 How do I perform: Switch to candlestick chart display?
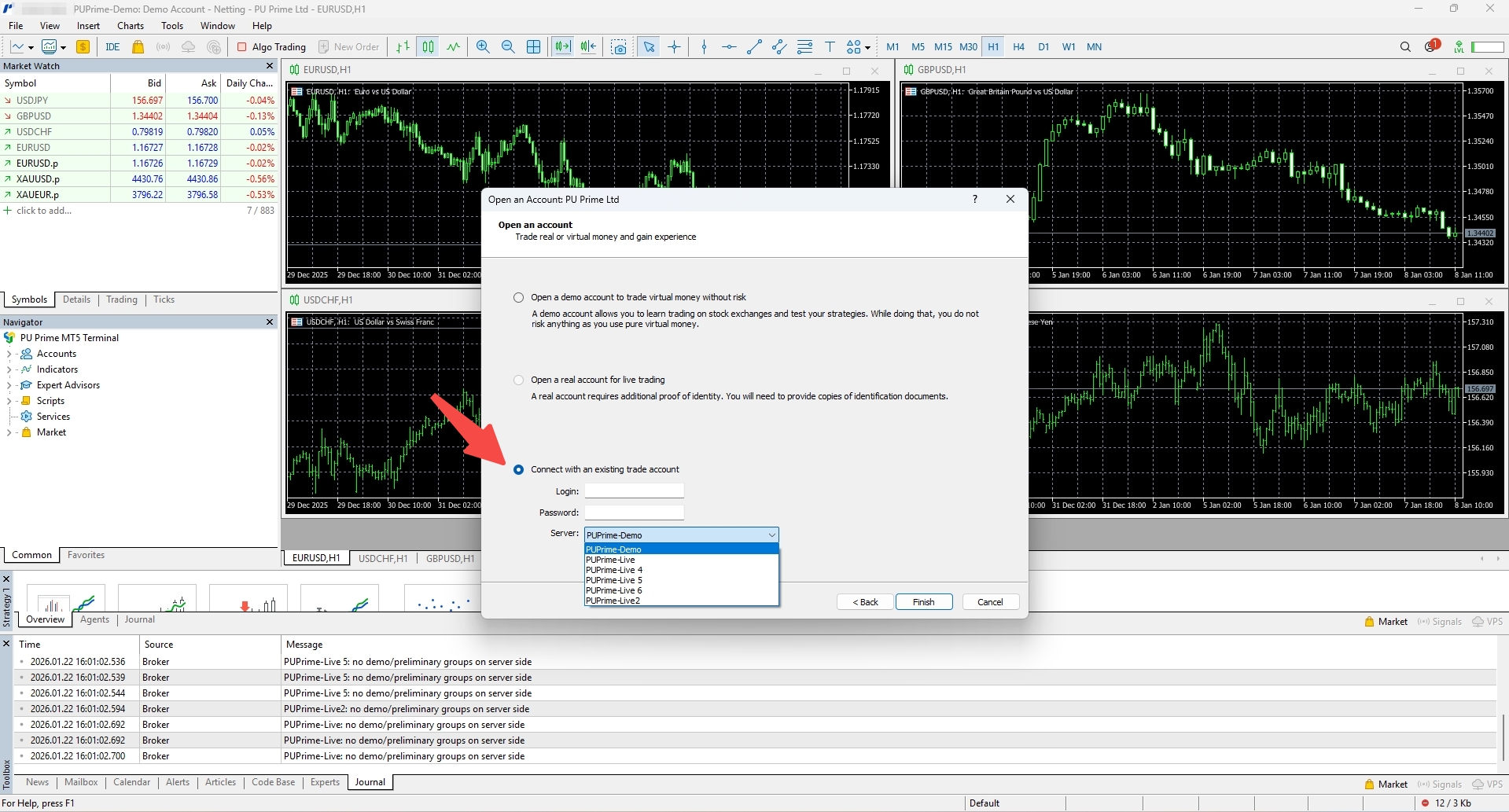click(x=428, y=47)
